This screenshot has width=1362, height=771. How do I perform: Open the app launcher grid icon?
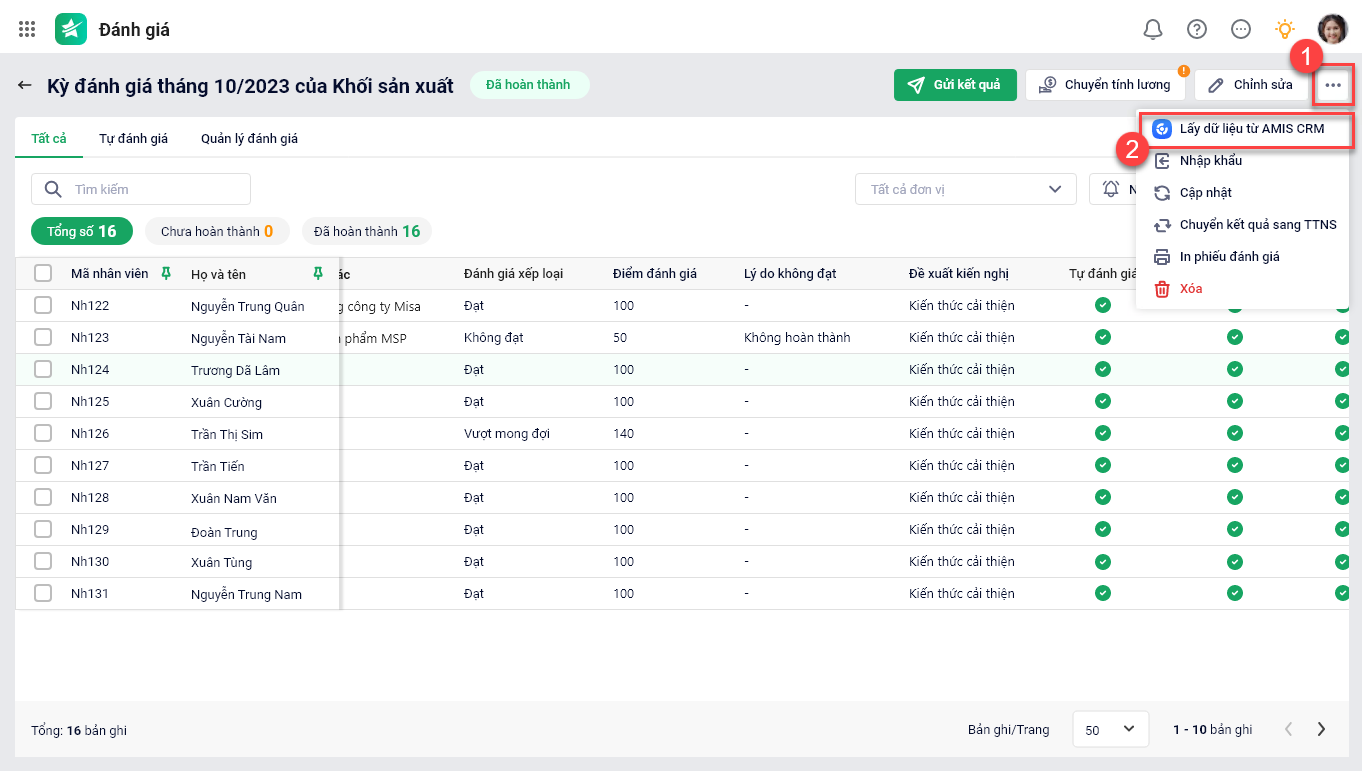27,29
